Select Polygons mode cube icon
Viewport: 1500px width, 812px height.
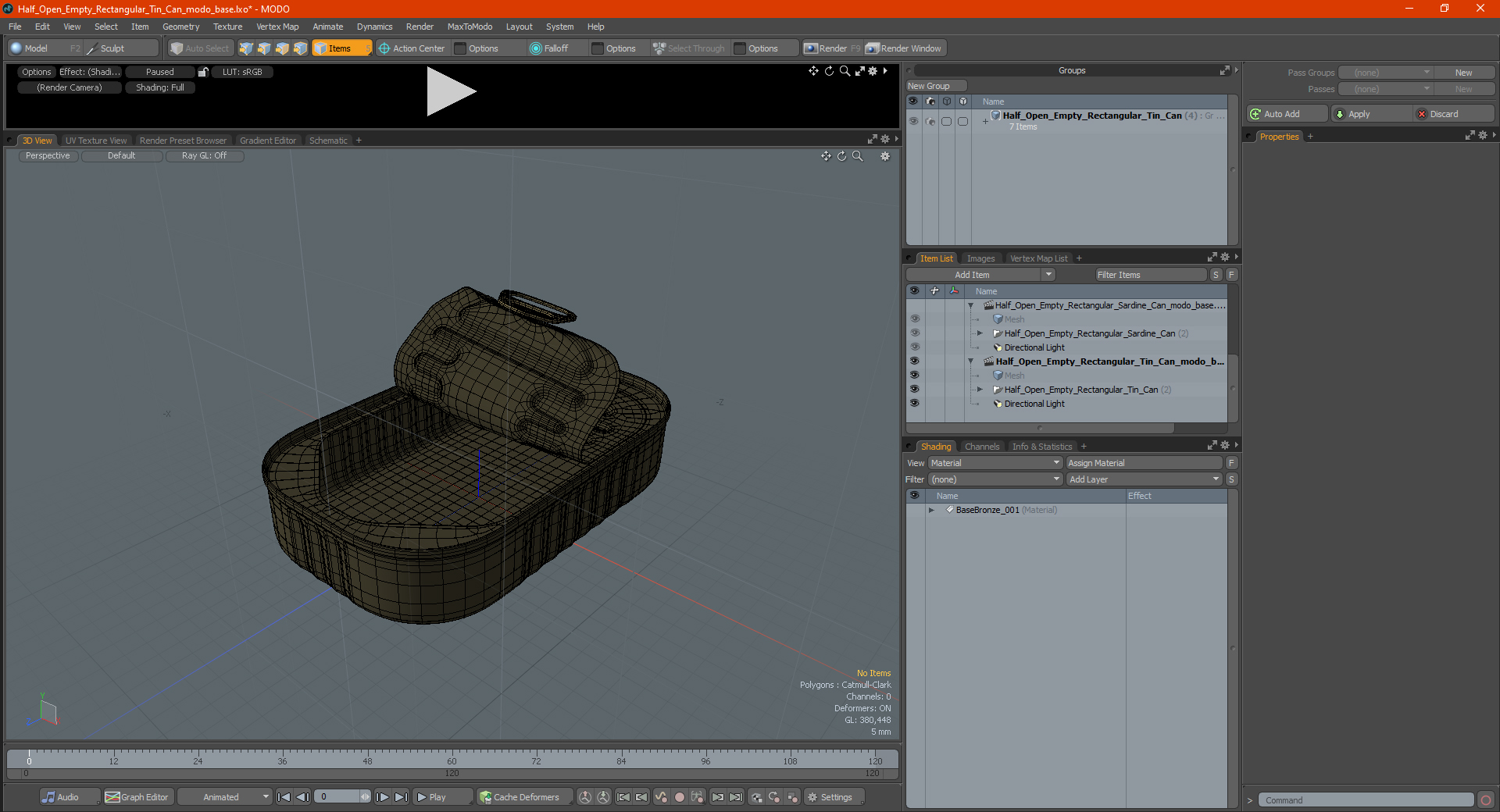(x=282, y=48)
